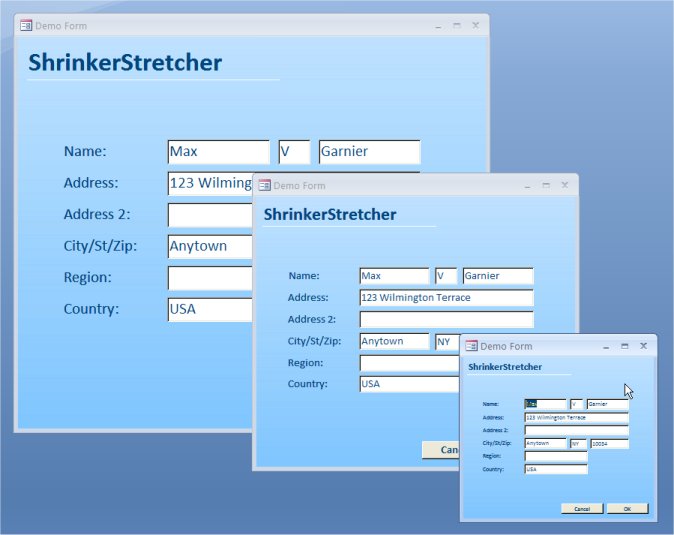Click the 'Region:' label in the medium window

pyautogui.click(x=305, y=363)
